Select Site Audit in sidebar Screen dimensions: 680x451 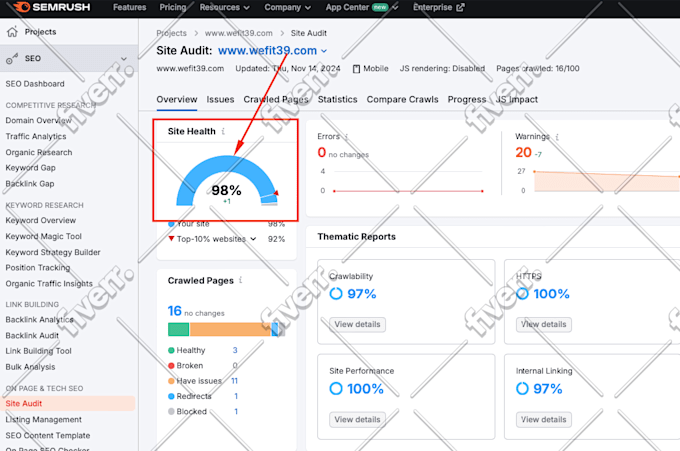pyautogui.click(x=68, y=403)
